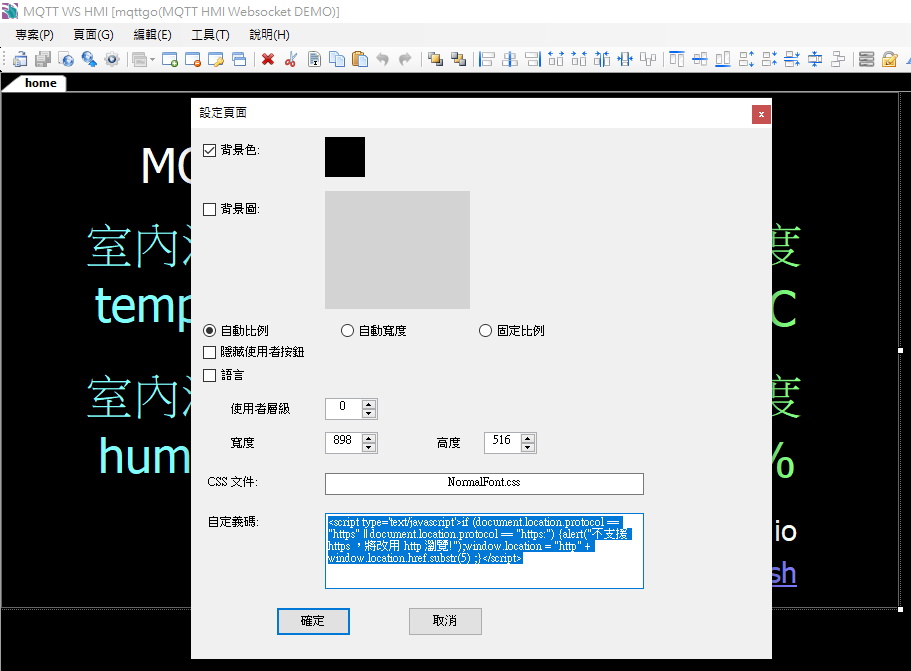Viewport: 911px width, 671px height.
Task: Align objects along the vertical middle line
Action: click(x=700, y=59)
